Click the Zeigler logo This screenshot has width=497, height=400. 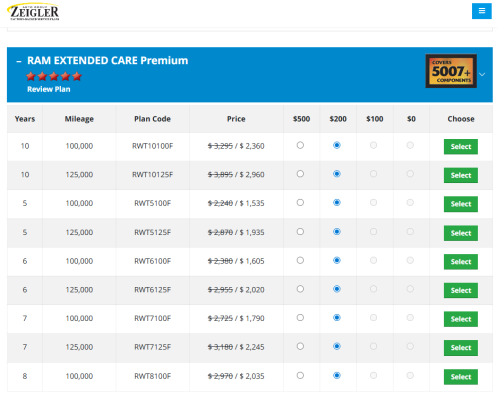point(33,12)
